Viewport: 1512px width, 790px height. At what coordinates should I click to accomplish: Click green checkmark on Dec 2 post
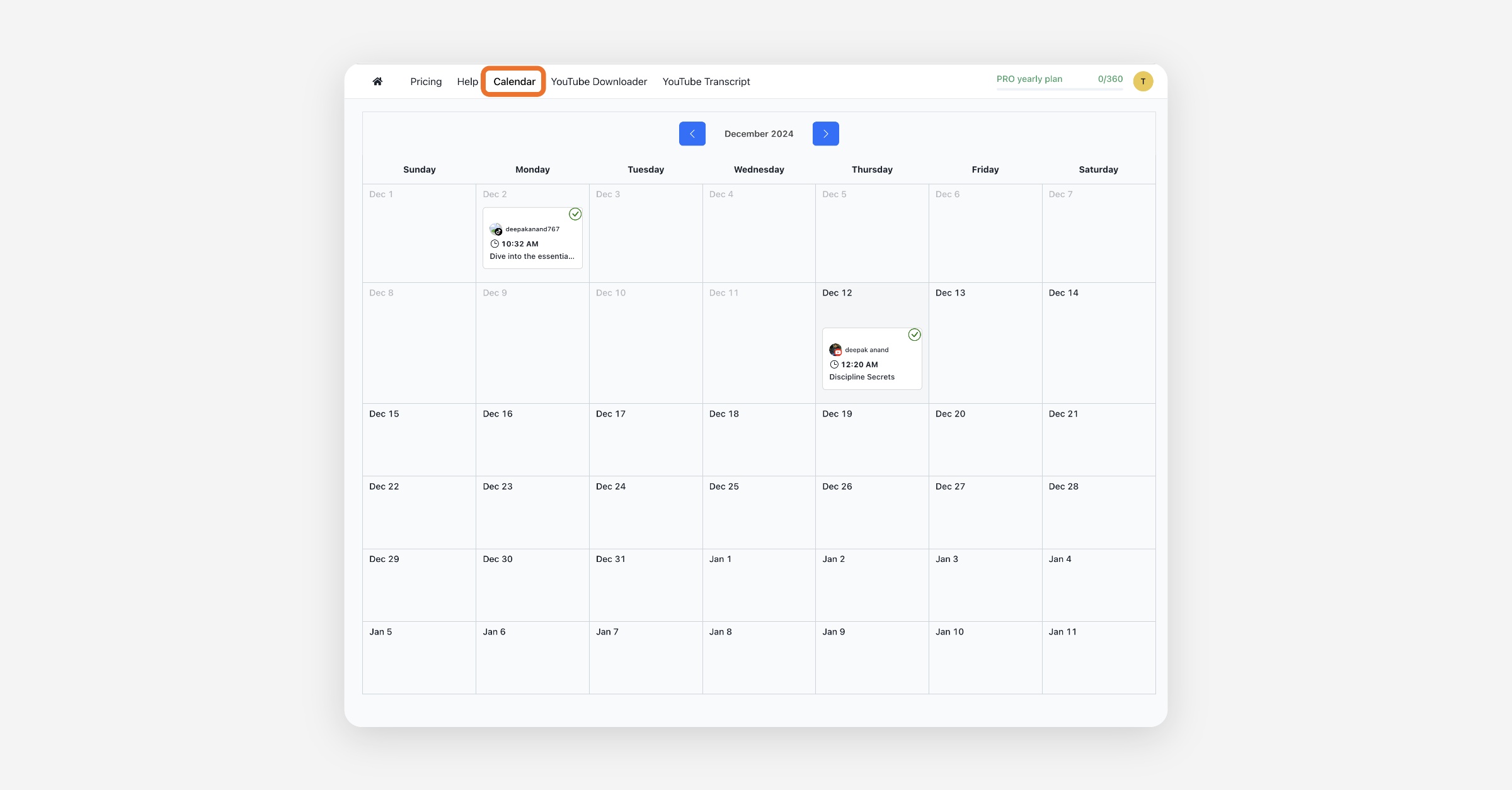pos(575,214)
